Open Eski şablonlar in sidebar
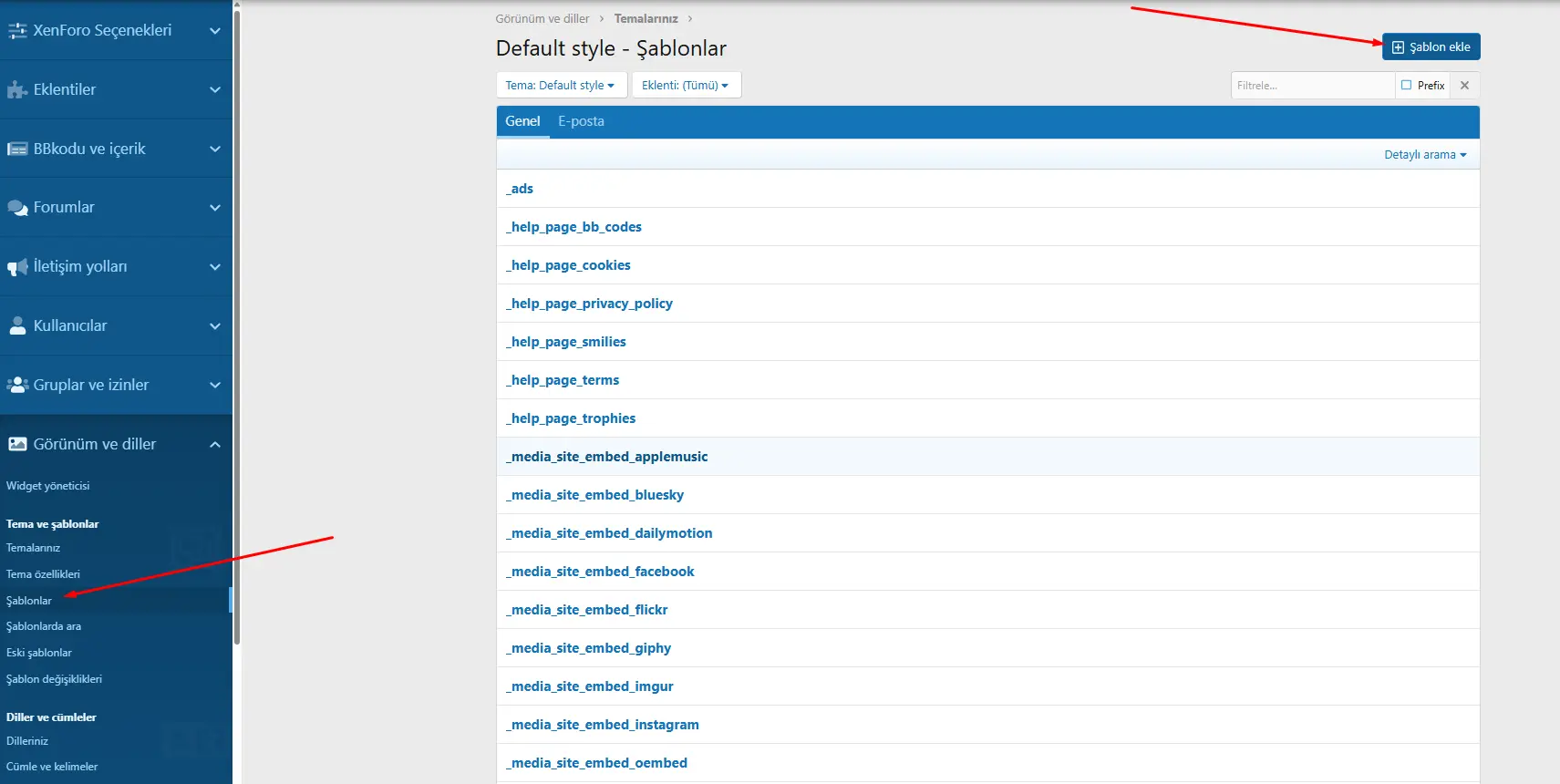The image size is (1560, 784). [x=39, y=653]
